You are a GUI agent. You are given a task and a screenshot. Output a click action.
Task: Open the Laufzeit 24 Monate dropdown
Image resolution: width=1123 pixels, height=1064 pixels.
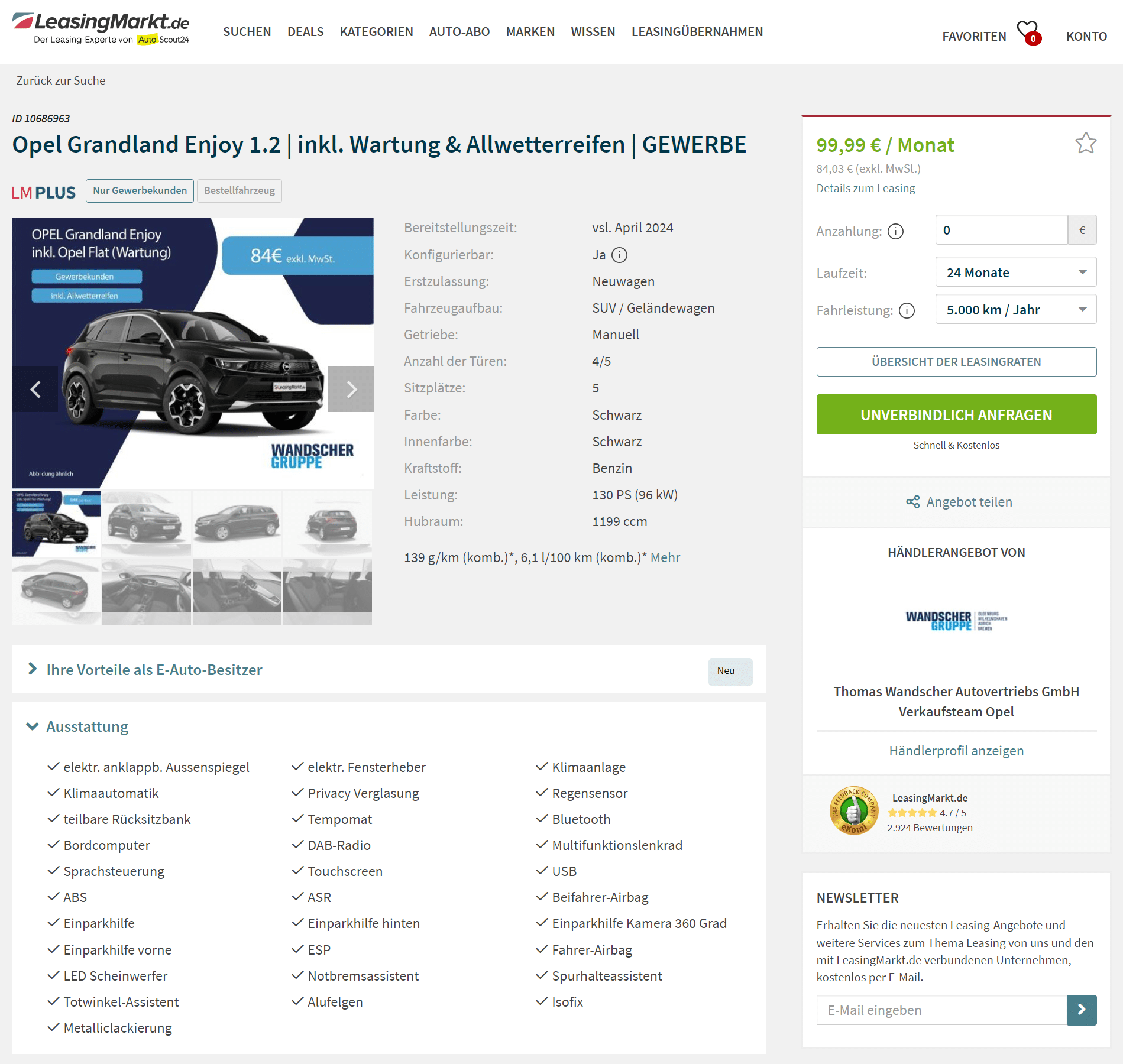click(x=1015, y=272)
